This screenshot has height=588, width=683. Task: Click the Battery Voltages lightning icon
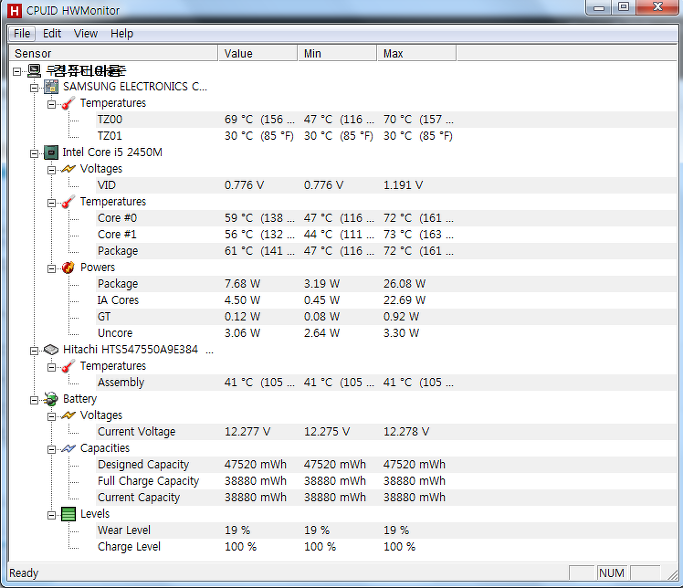tap(68, 416)
